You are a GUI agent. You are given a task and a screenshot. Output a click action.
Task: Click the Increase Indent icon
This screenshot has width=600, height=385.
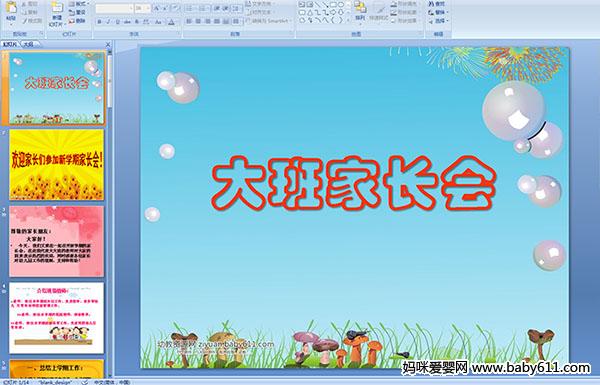pos(226,8)
